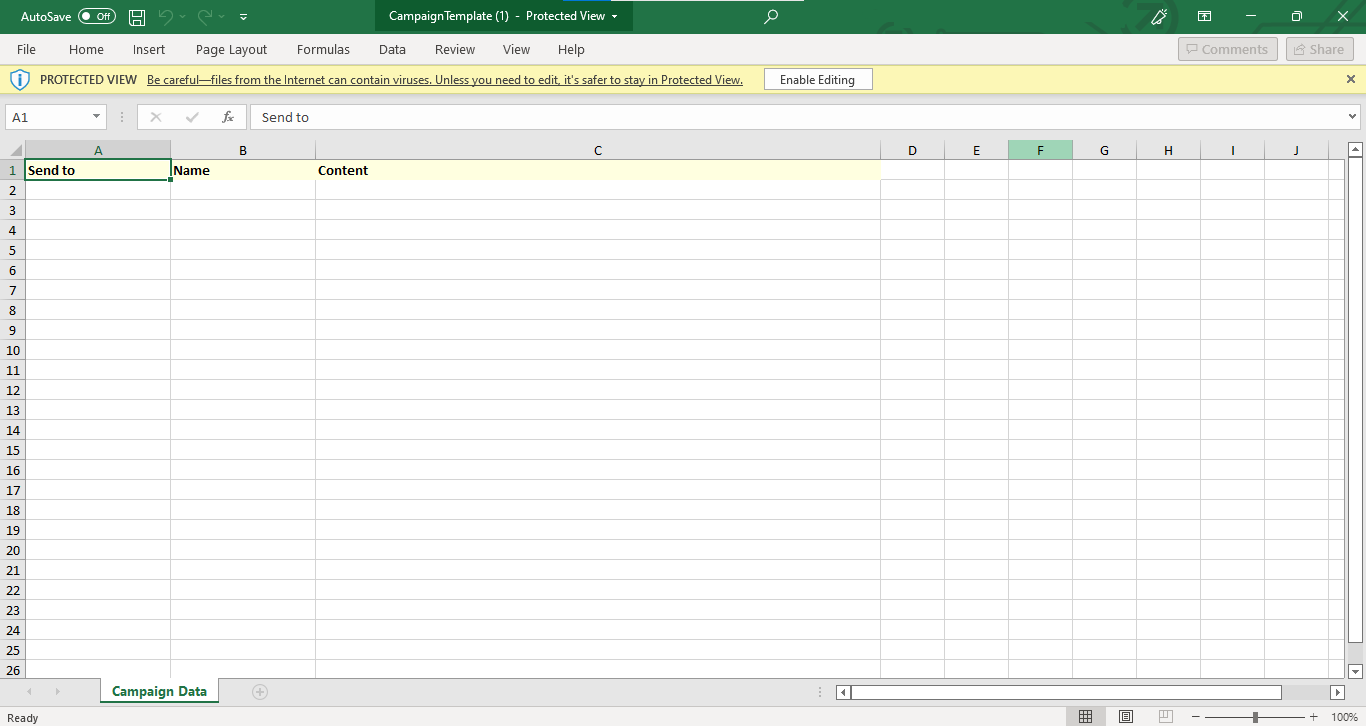Click the zoom slider handle

click(x=1255, y=717)
